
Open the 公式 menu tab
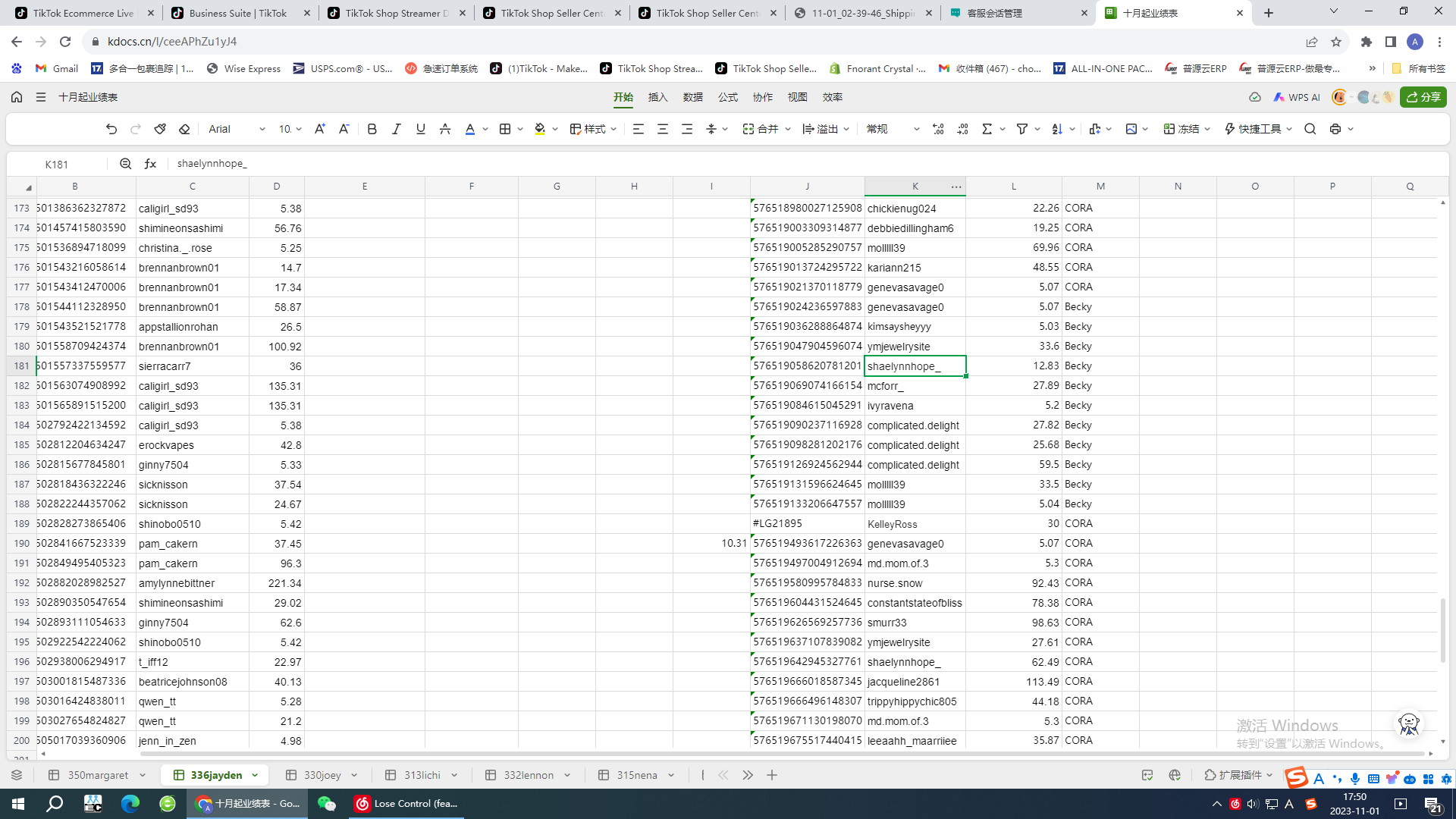pyautogui.click(x=727, y=97)
